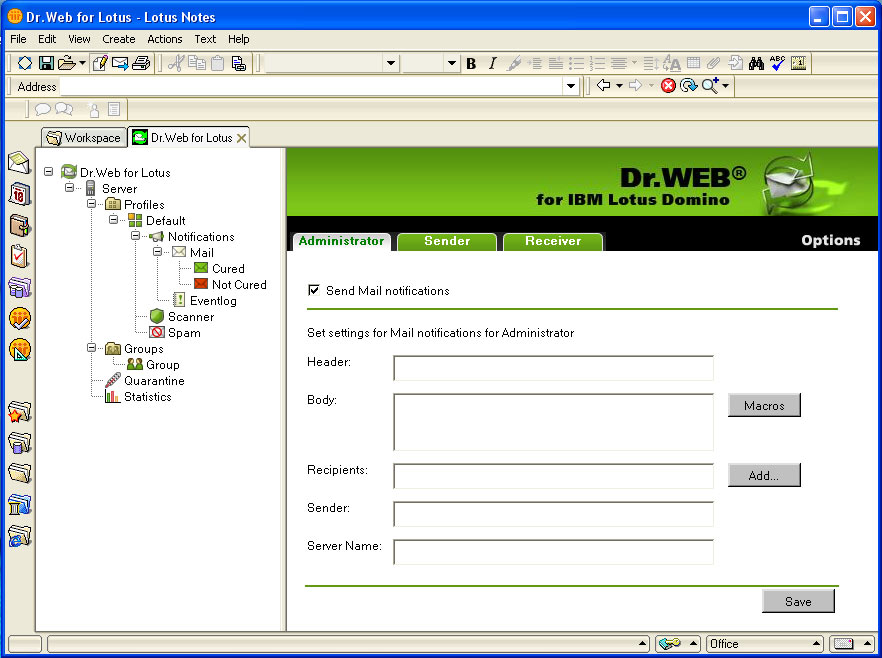Collapse the Mail tree node

pos(157,251)
